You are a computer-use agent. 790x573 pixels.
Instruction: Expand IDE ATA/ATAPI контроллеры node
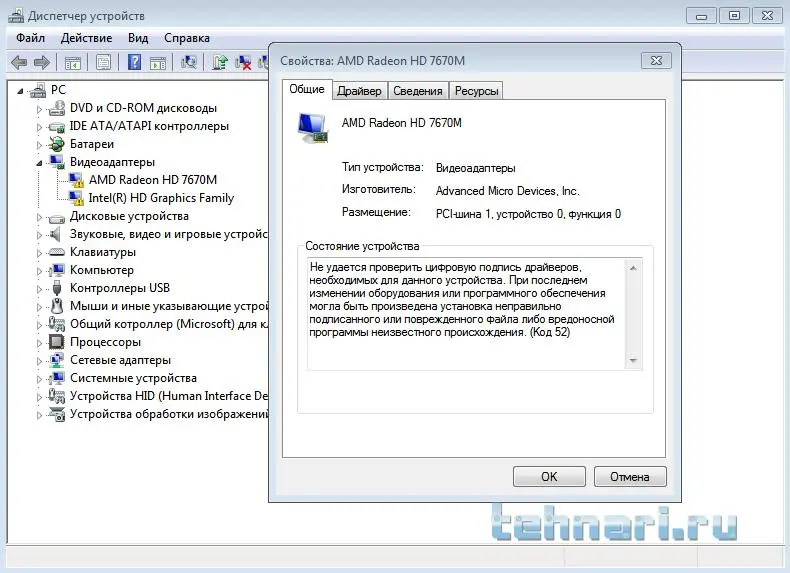click(x=39, y=127)
